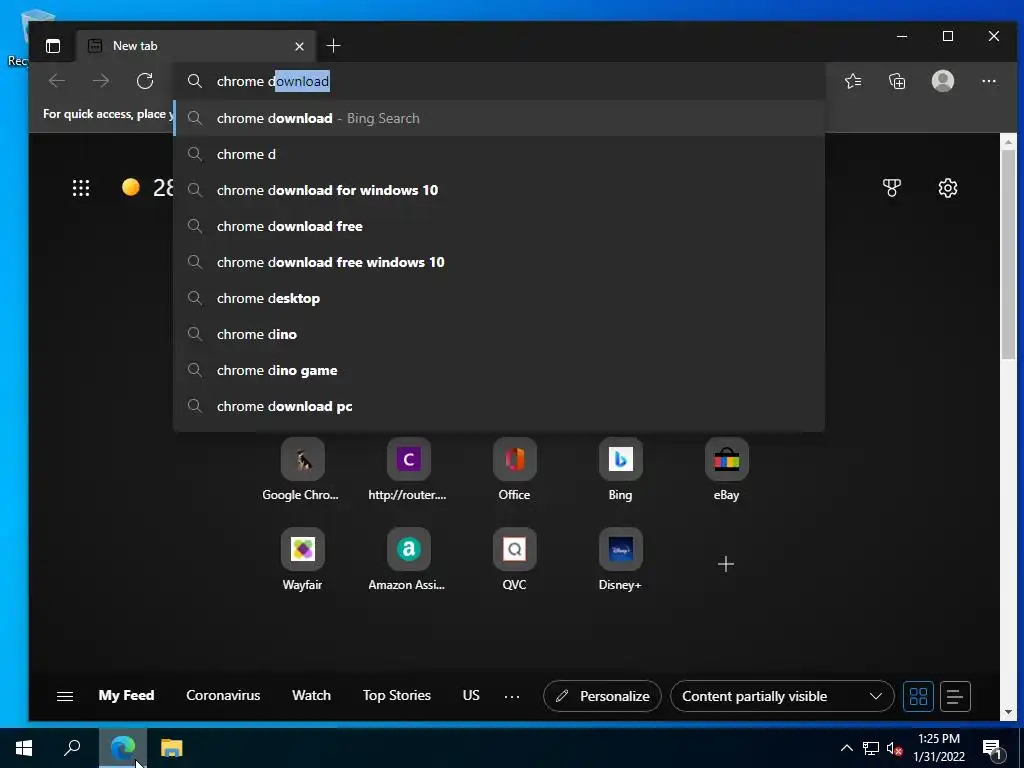Open Windows taskbar search
1024x768 pixels.
pos(72,748)
